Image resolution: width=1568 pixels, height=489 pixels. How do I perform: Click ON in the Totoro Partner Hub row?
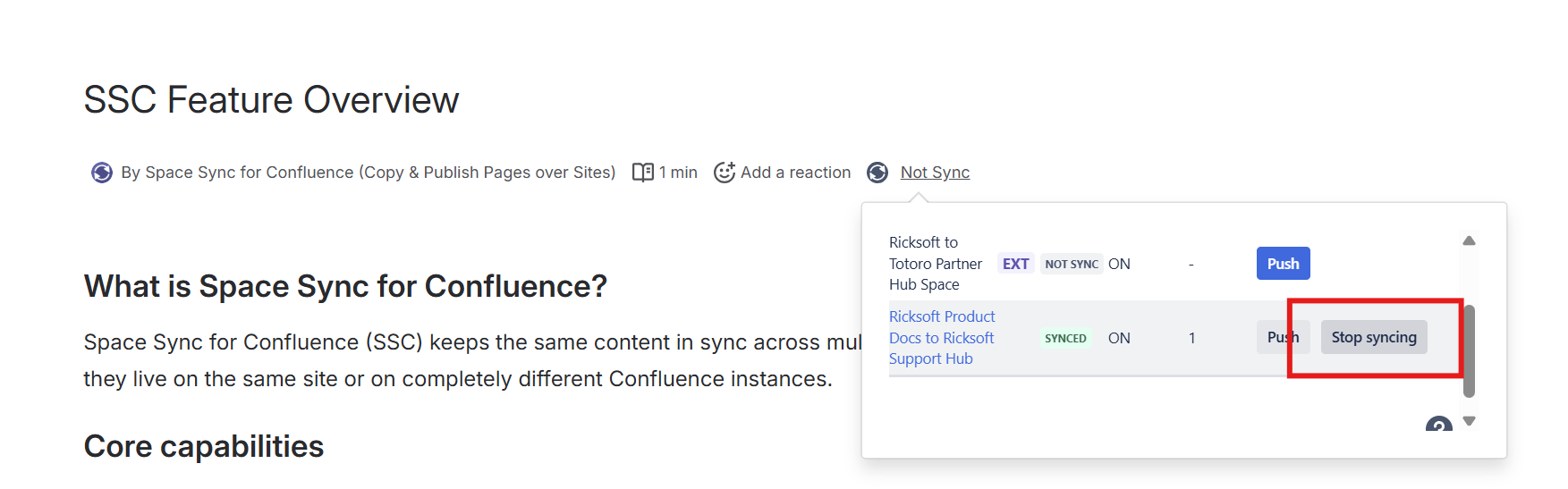tap(1119, 264)
